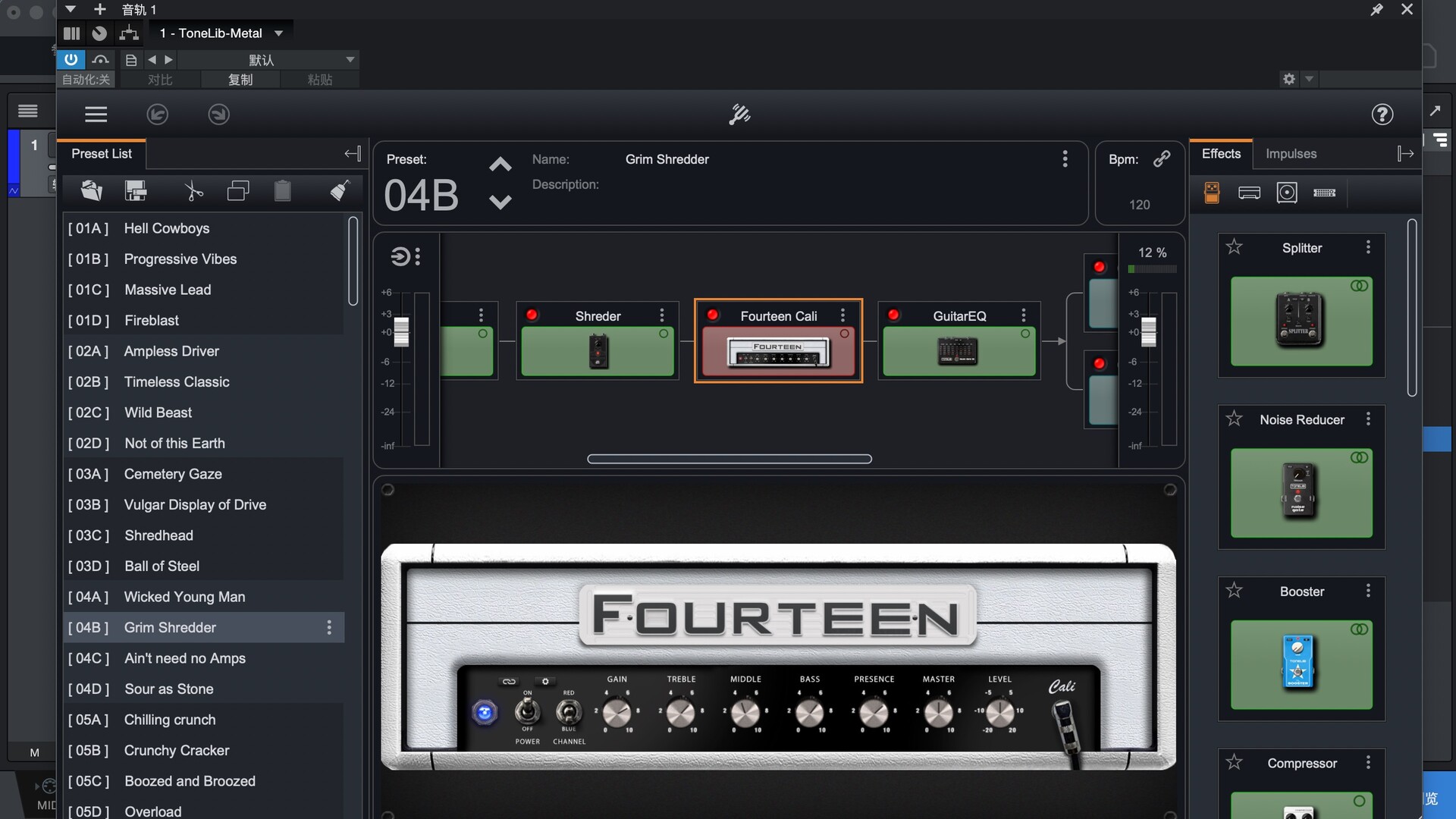Open GuitarEQ block options menu
Screen dimensions: 1456x819
click(x=1023, y=315)
